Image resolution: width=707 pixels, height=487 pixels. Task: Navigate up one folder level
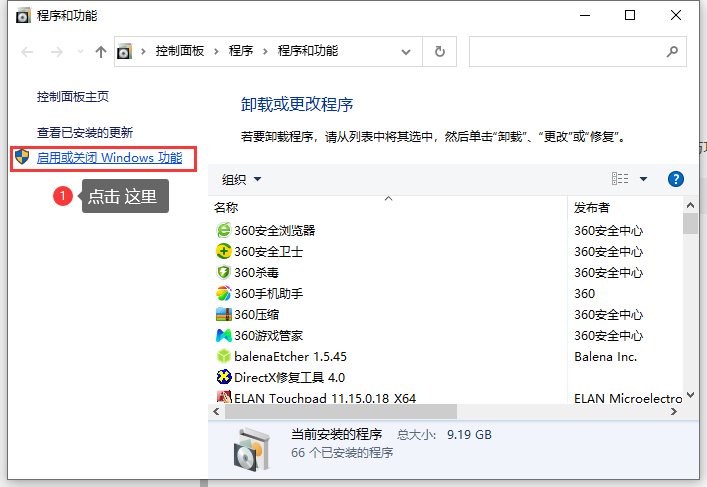coord(101,52)
